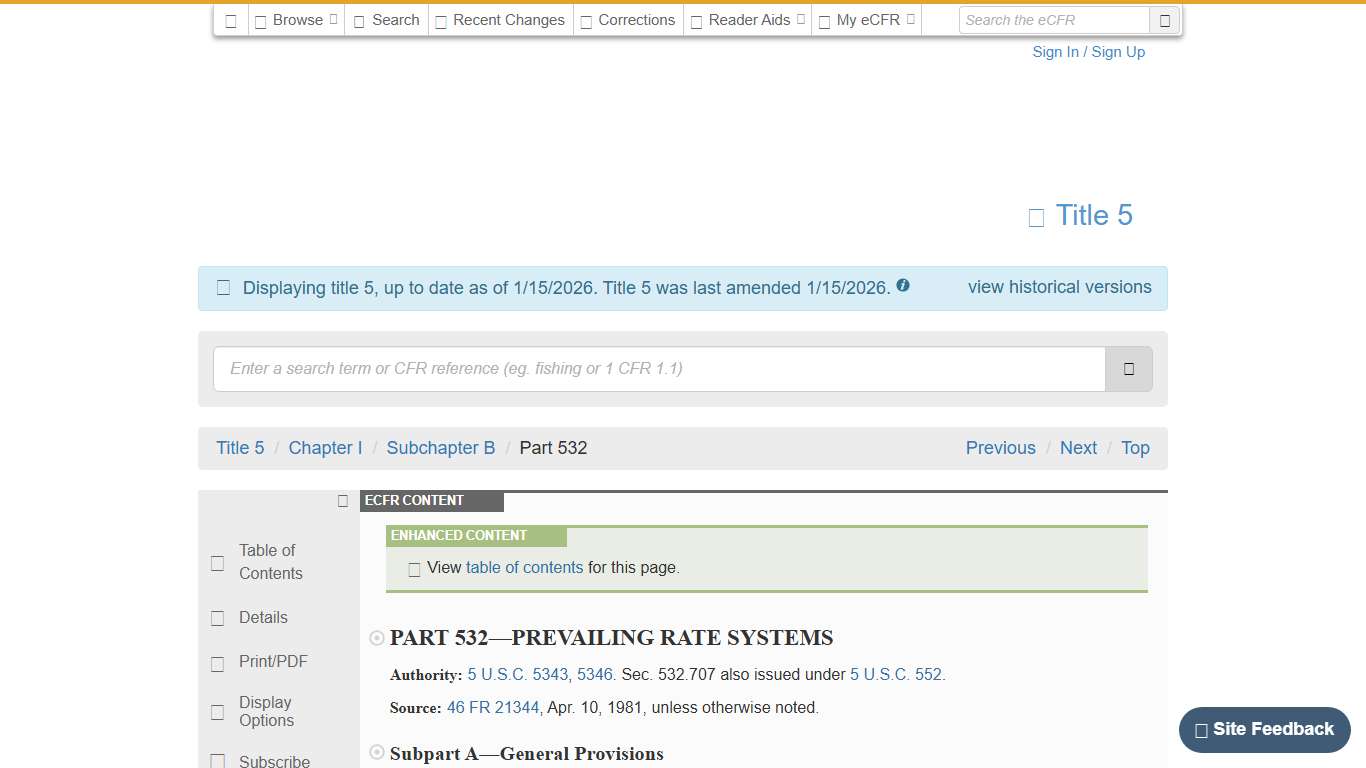Screen dimensions: 1366x768
Task: Click the Next navigation link
Action: (x=1078, y=448)
